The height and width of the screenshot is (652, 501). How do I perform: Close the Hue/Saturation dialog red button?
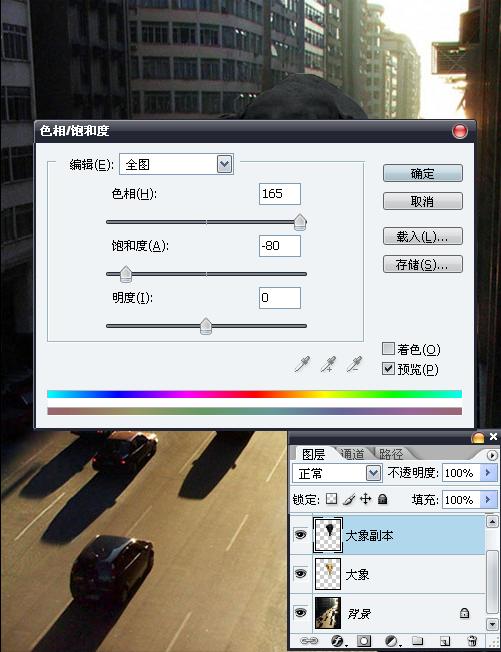460,131
